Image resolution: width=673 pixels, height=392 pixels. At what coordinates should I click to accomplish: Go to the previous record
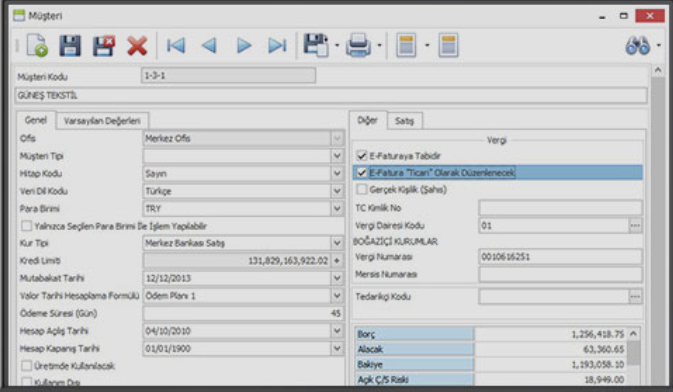209,46
